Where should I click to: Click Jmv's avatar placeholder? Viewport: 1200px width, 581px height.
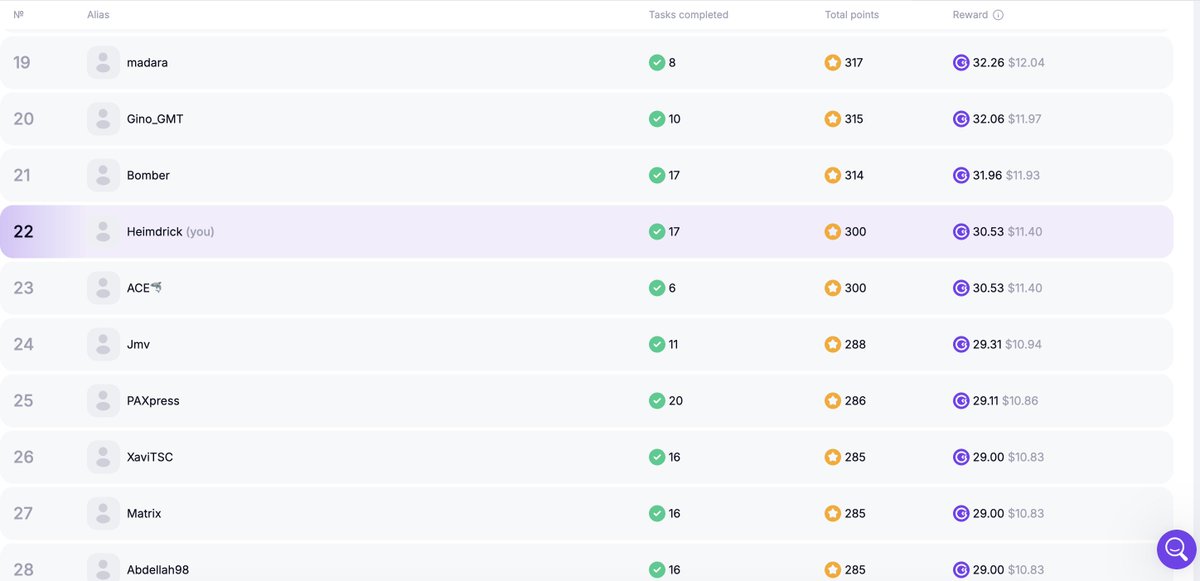click(103, 344)
